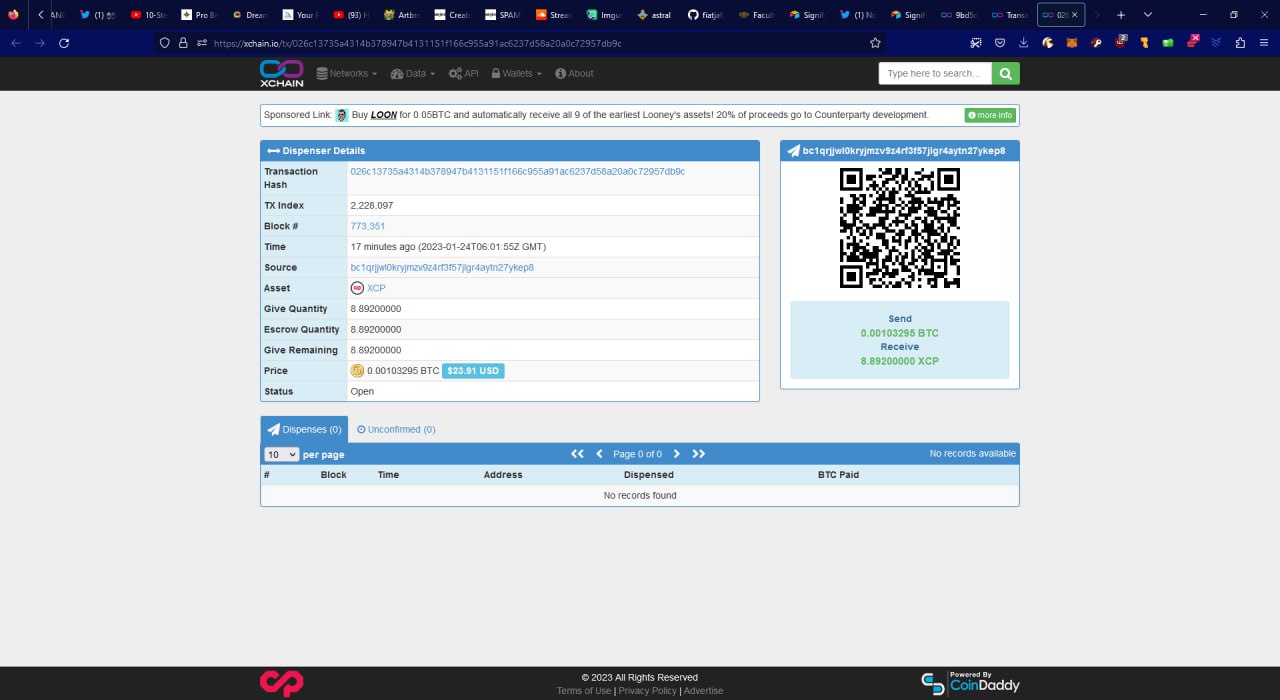
Task: Go to the first page of dispenses
Action: click(577, 454)
